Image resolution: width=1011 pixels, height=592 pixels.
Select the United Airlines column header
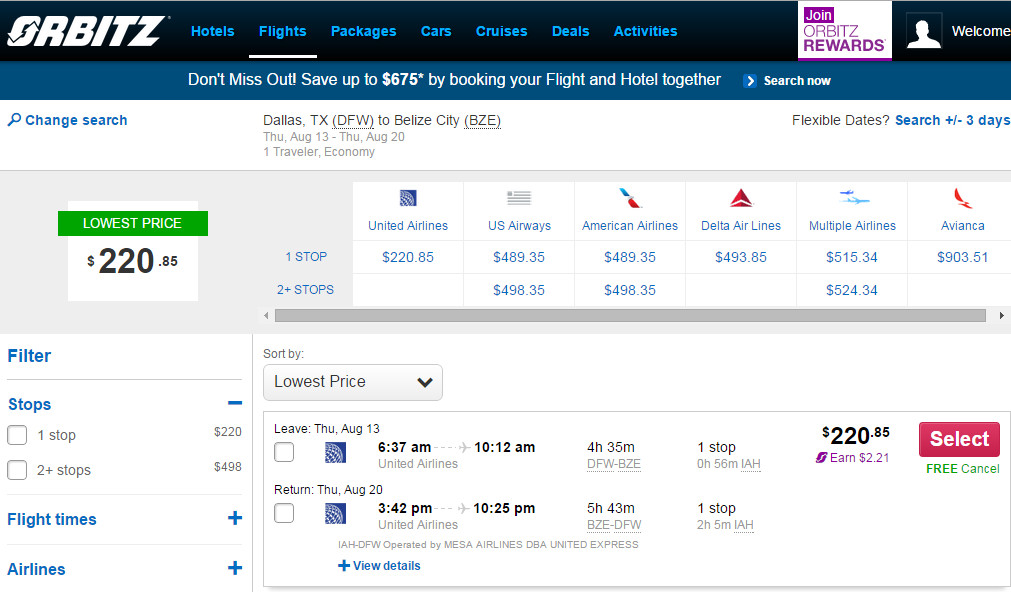coord(408,226)
